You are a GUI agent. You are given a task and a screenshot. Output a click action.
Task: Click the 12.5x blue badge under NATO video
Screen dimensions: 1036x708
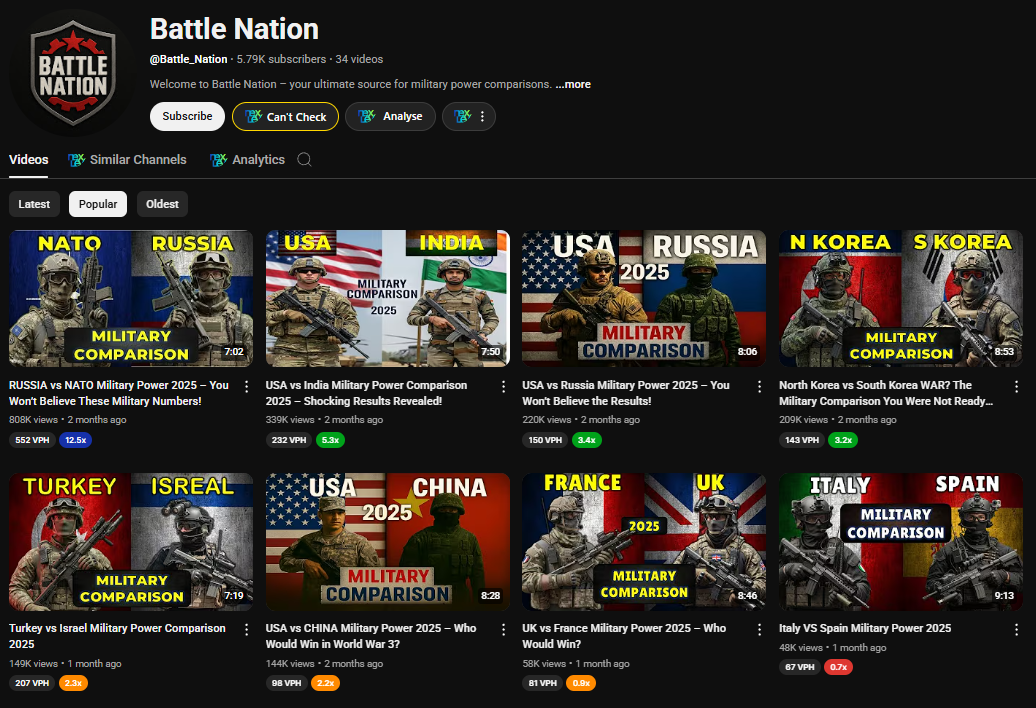(76, 440)
